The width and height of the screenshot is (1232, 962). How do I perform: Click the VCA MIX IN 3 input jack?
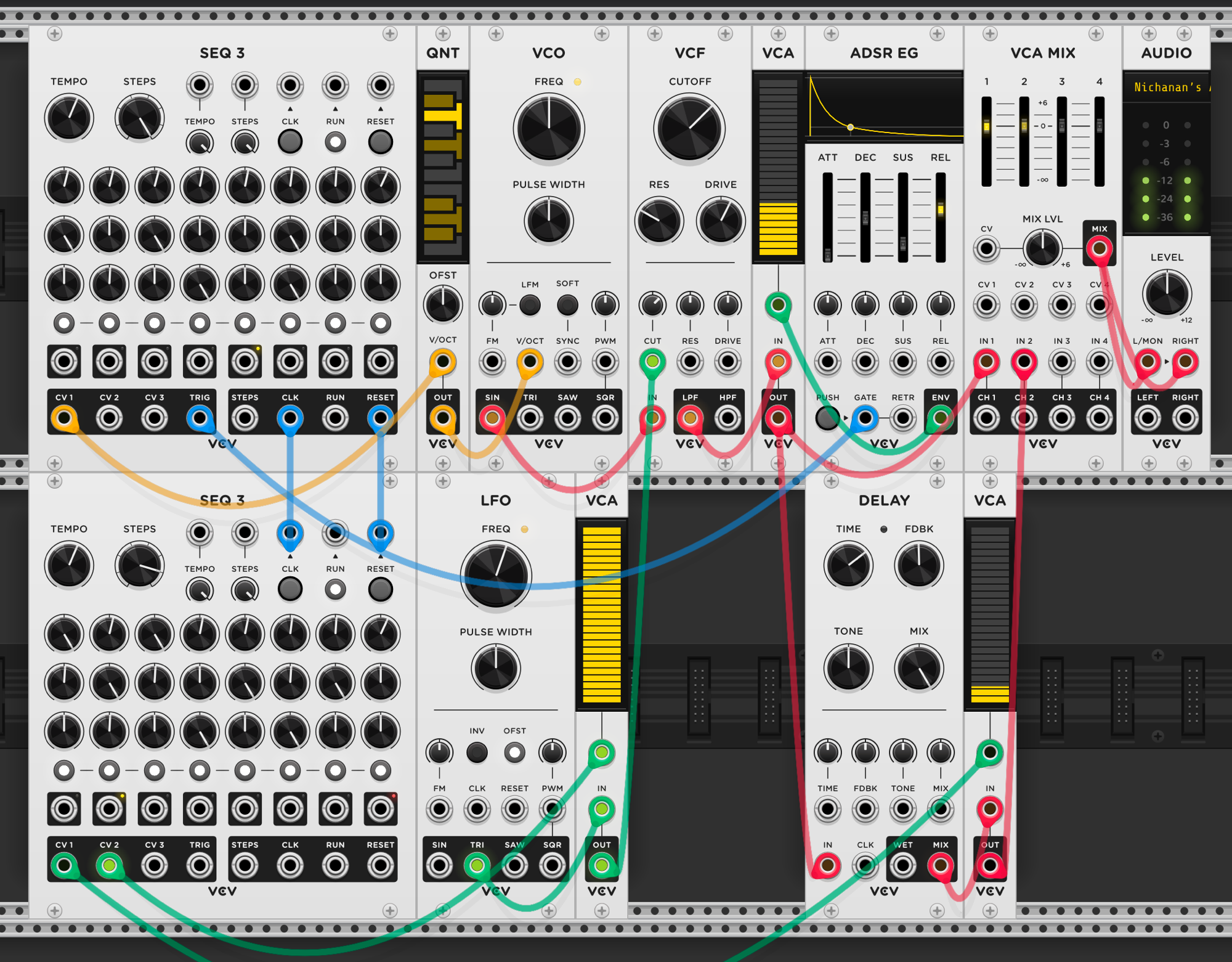(x=1061, y=362)
